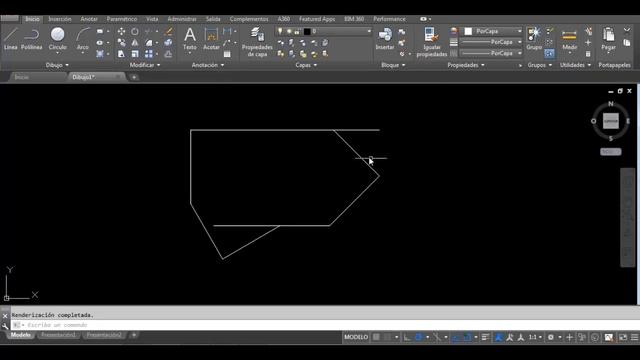
Task: Open the Medir measure tool
Action: tap(569, 39)
